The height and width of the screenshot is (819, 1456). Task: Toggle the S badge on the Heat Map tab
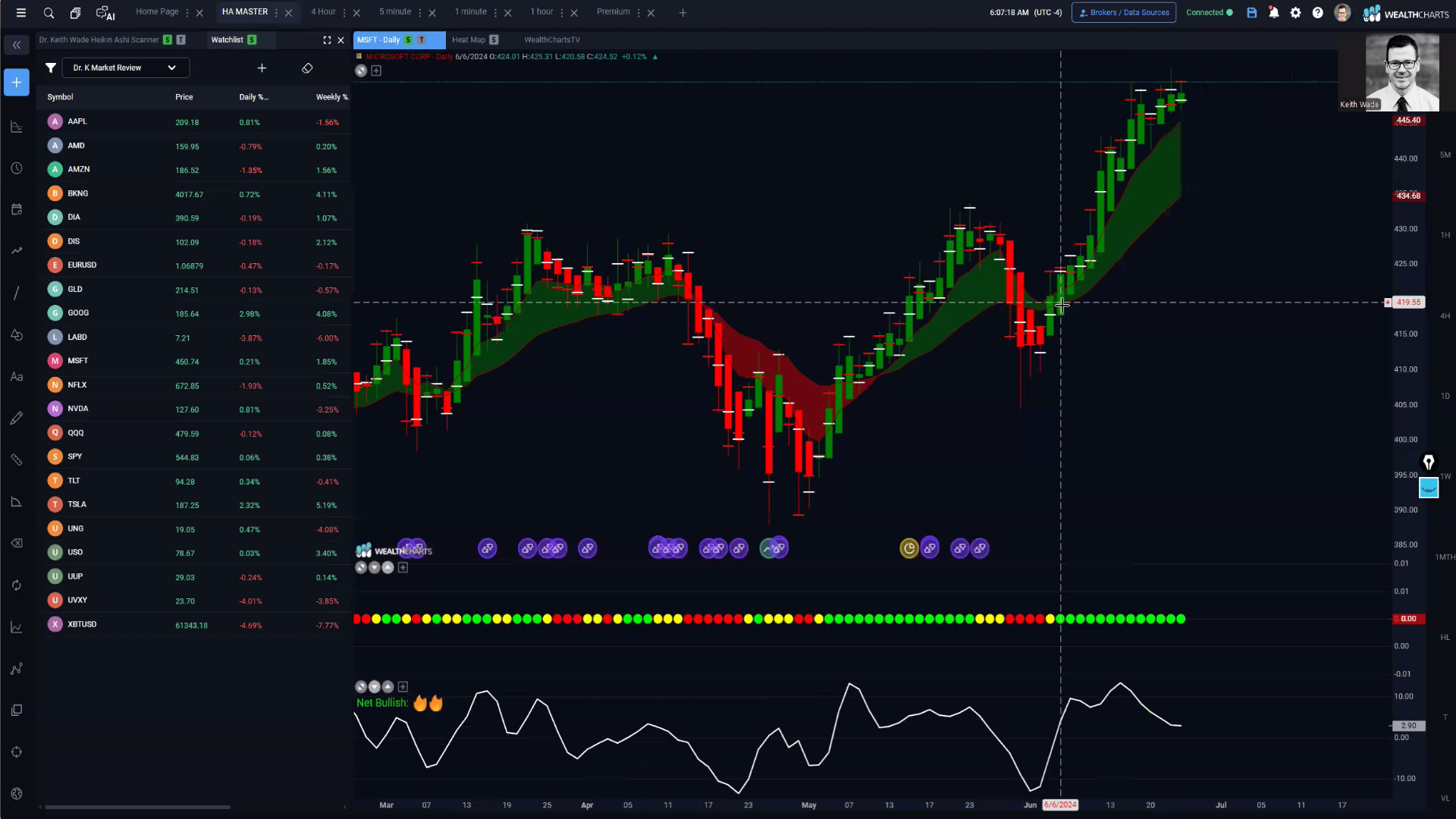tap(494, 40)
